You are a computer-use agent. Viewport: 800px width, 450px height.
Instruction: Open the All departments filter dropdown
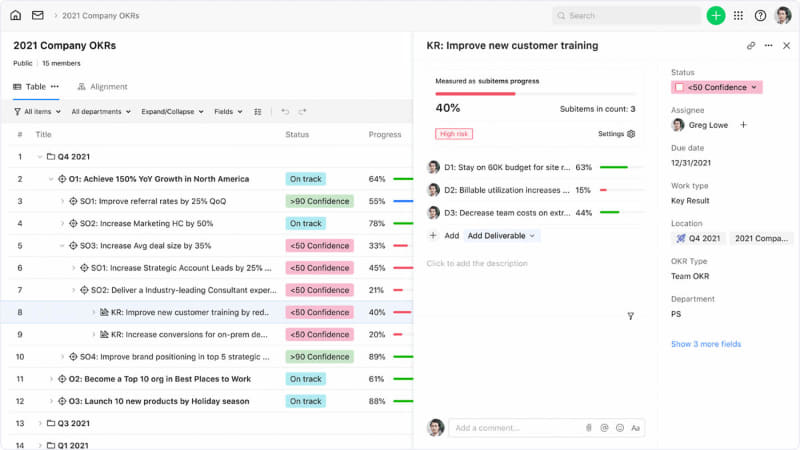pos(101,112)
